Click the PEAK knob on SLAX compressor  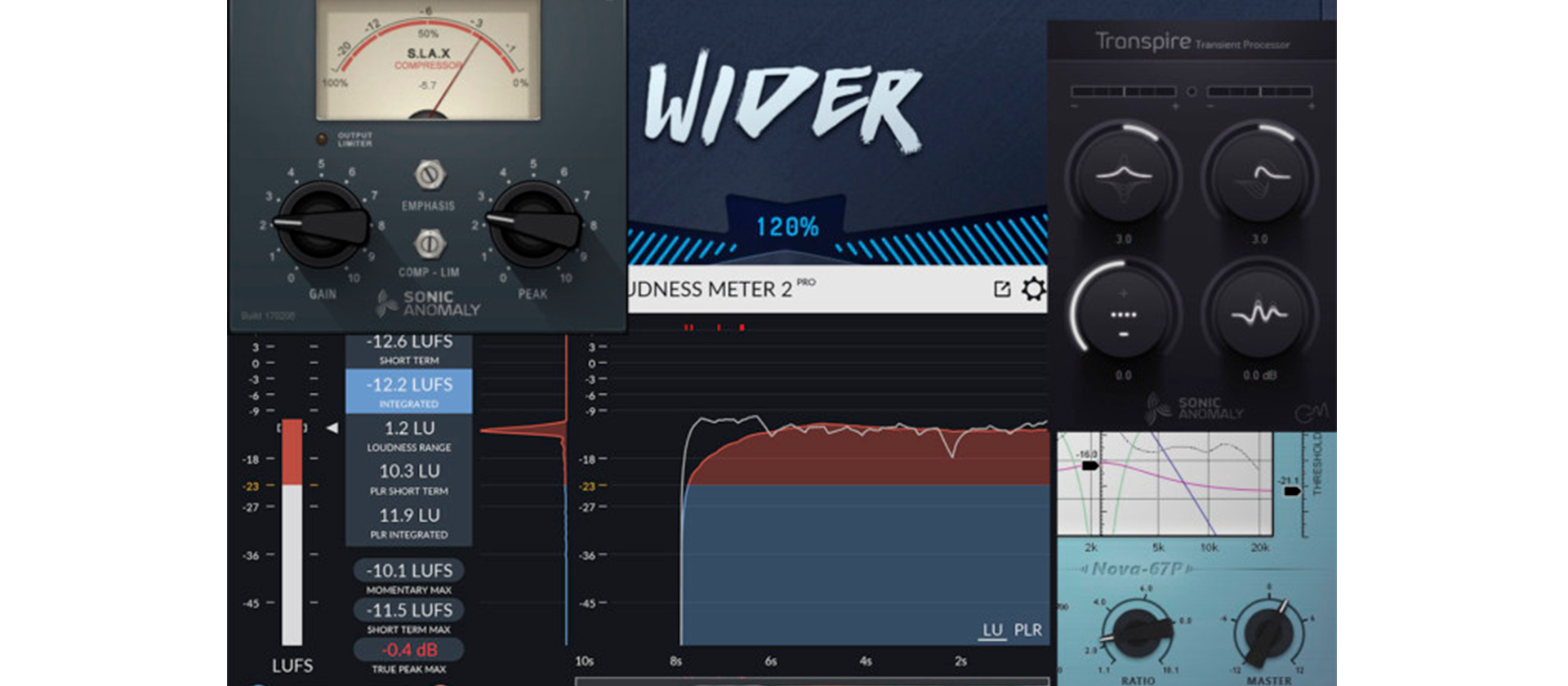[x=533, y=225]
